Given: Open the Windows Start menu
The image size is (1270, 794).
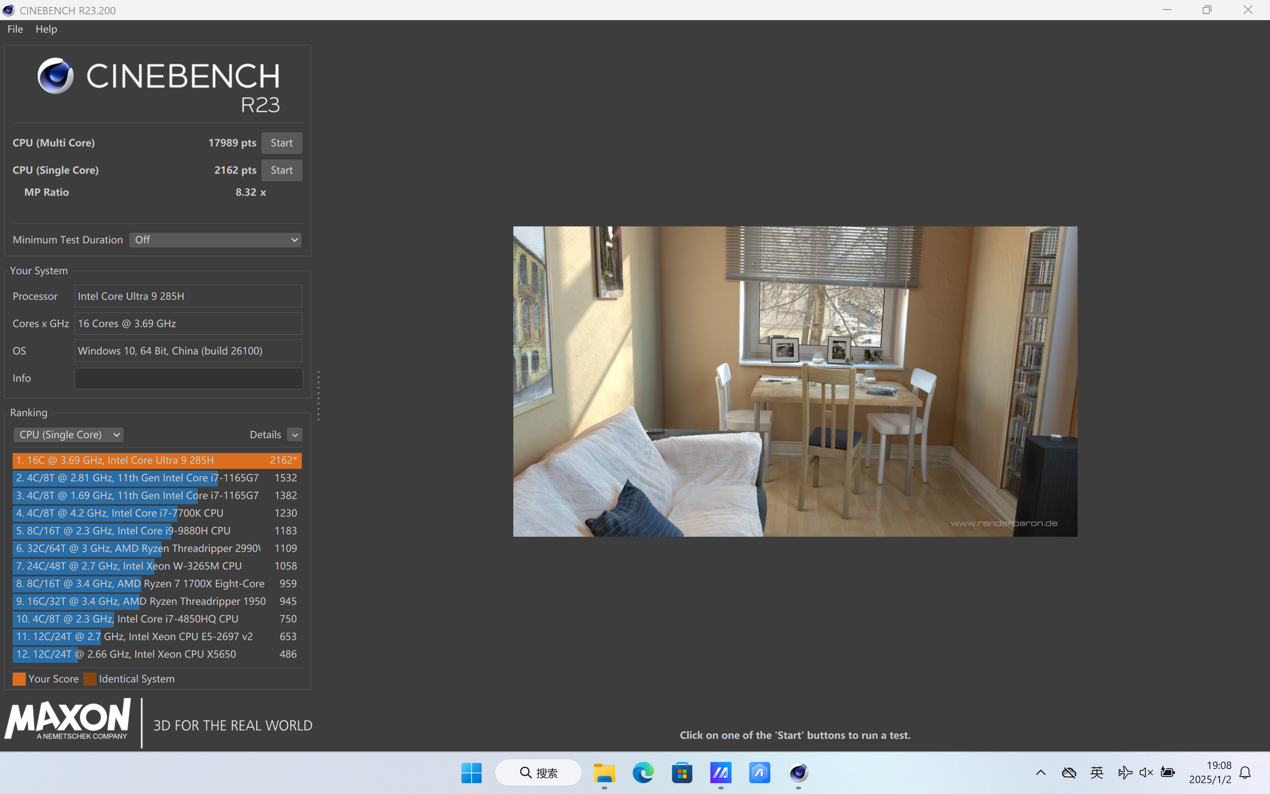Looking at the screenshot, I should coord(471,773).
